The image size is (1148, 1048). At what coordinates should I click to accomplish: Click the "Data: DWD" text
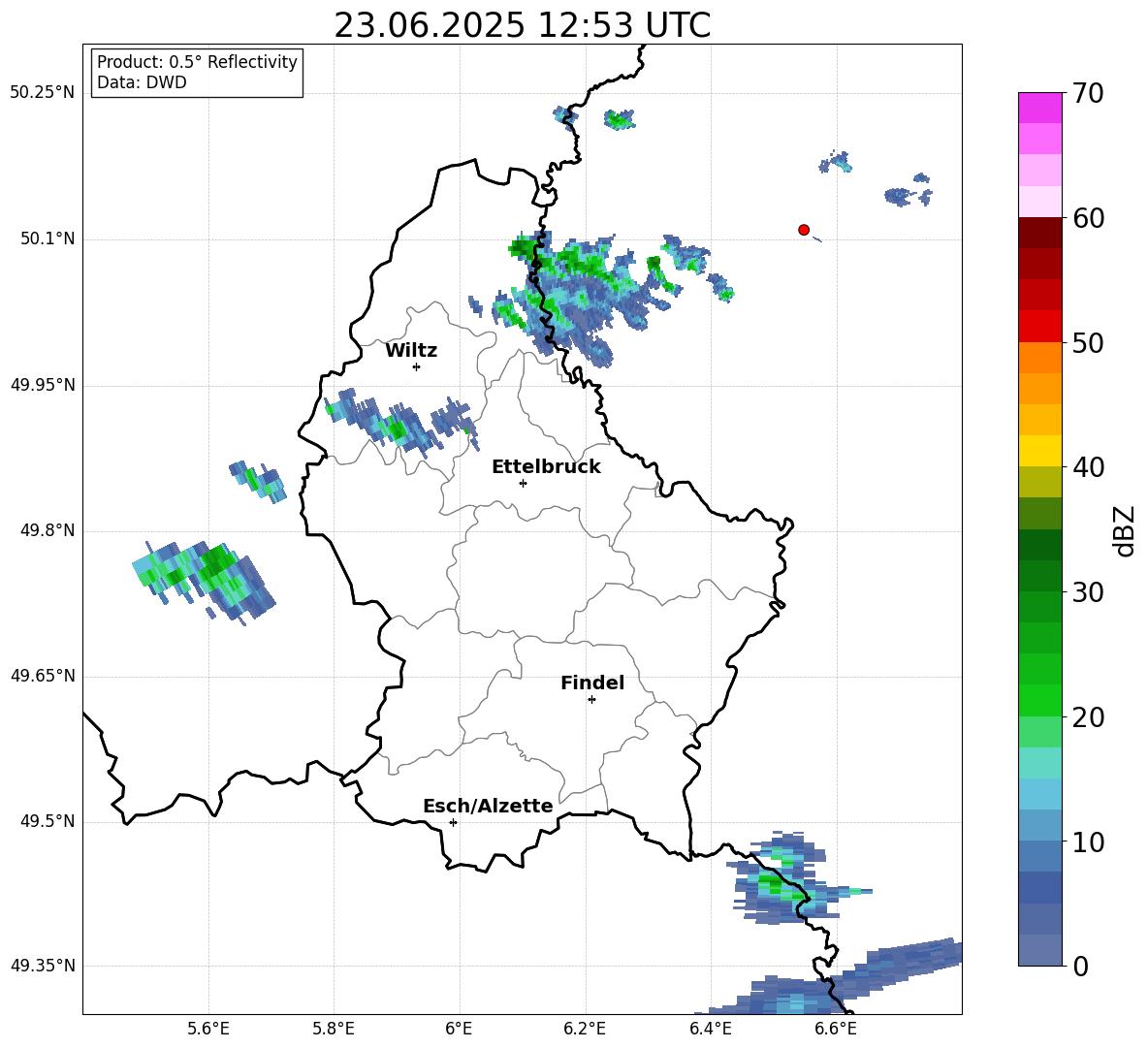(x=142, y=82)
